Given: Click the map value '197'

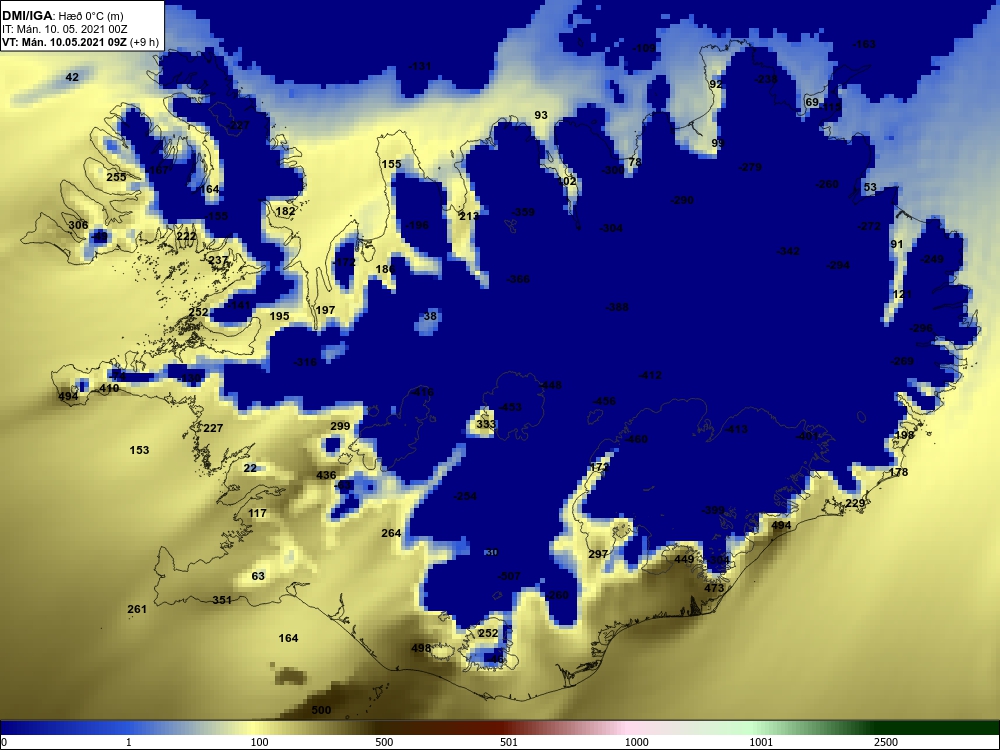Looking at the screenshot, I should point(325,310).
